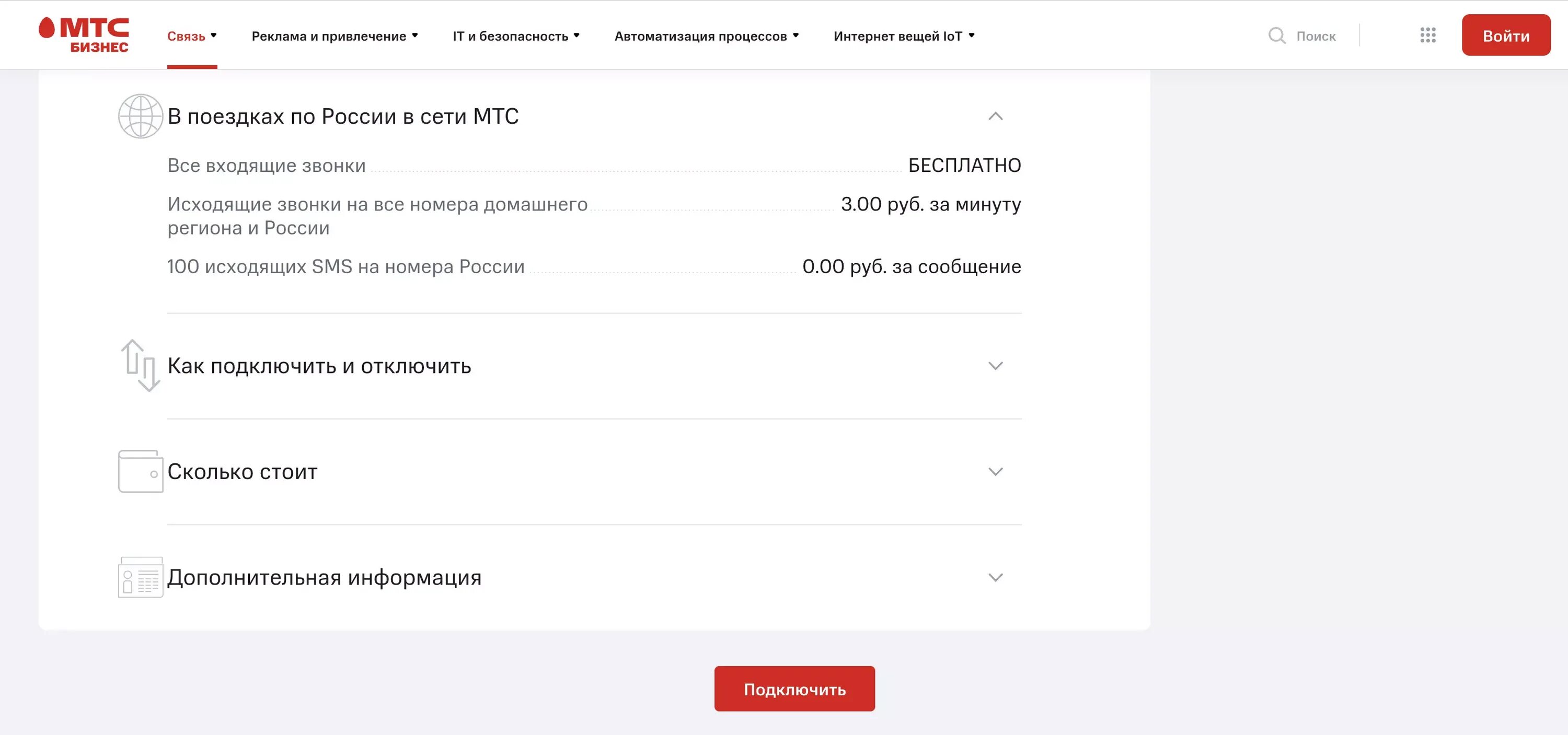
Task: Click the Войти button
Action: [1506, 36]
